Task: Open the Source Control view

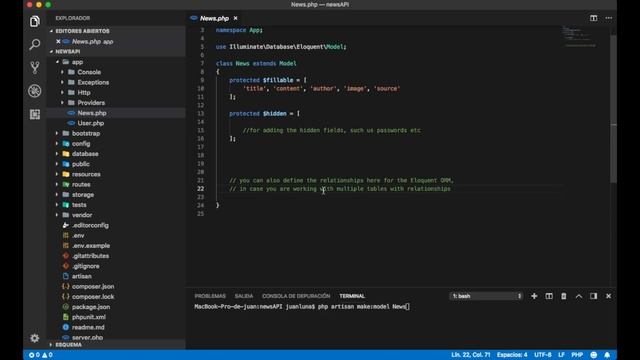Action: point(35,67)
